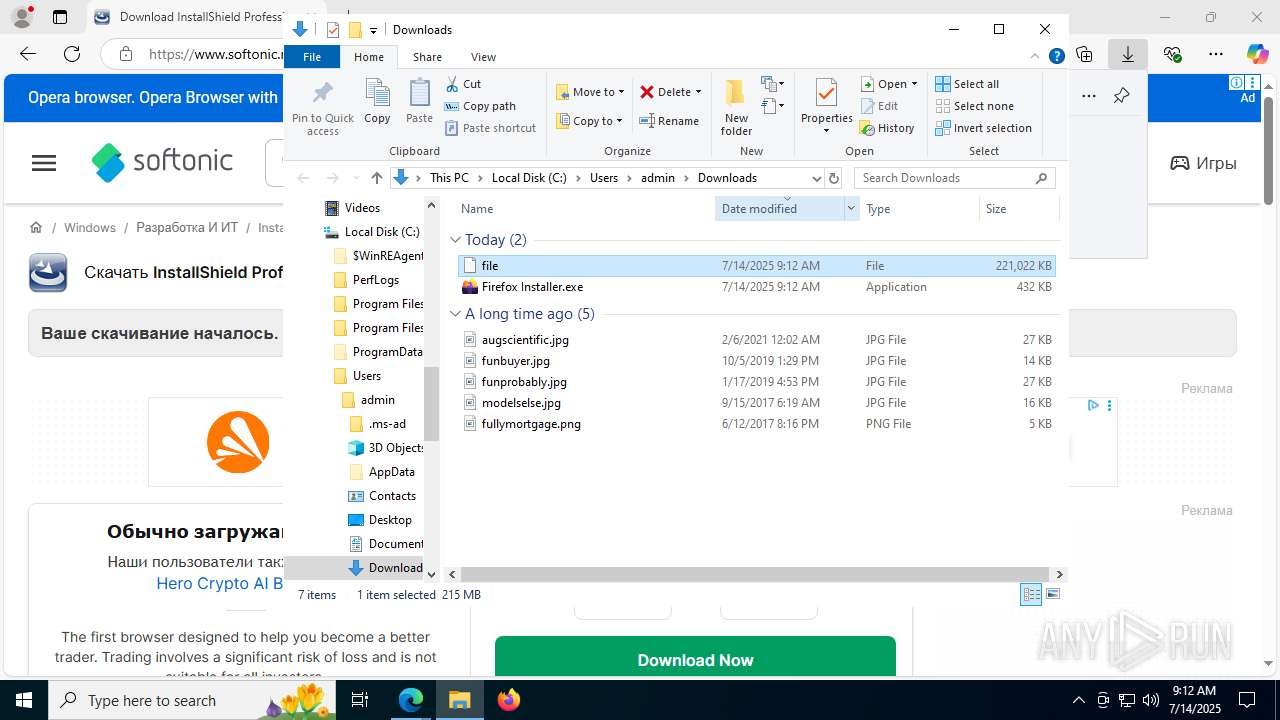Open notification center on taskbar
This screenshot has height=720, width=1280.
coord(1248,700)
